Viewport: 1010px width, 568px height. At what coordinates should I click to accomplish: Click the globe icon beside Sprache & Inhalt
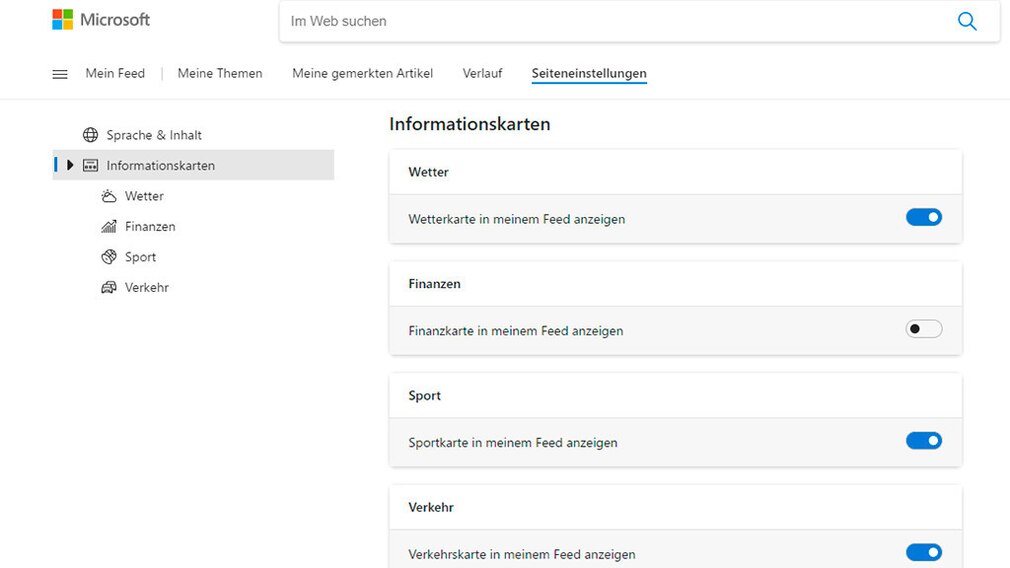(90, 135)
